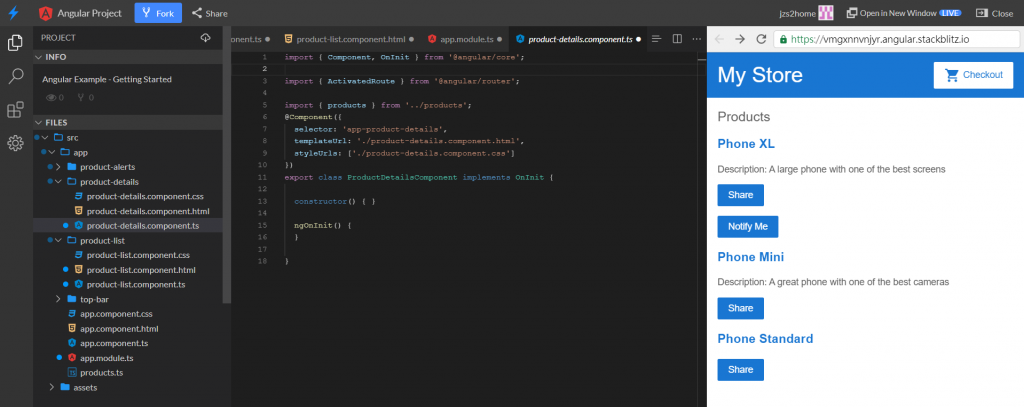
Task: Open the search icon in sidebar
Action: [x=16, y=77]
